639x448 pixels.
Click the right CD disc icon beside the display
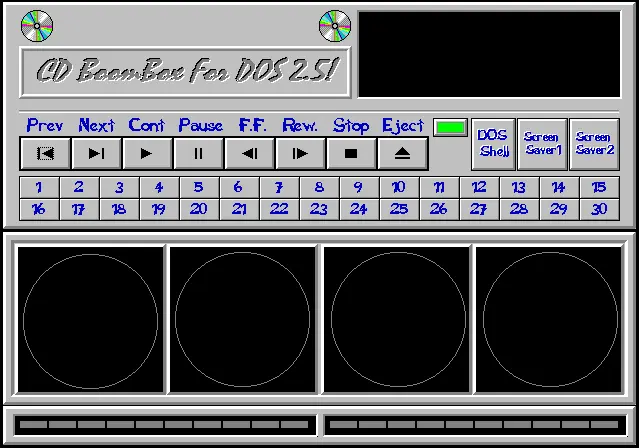coord(335,26)
